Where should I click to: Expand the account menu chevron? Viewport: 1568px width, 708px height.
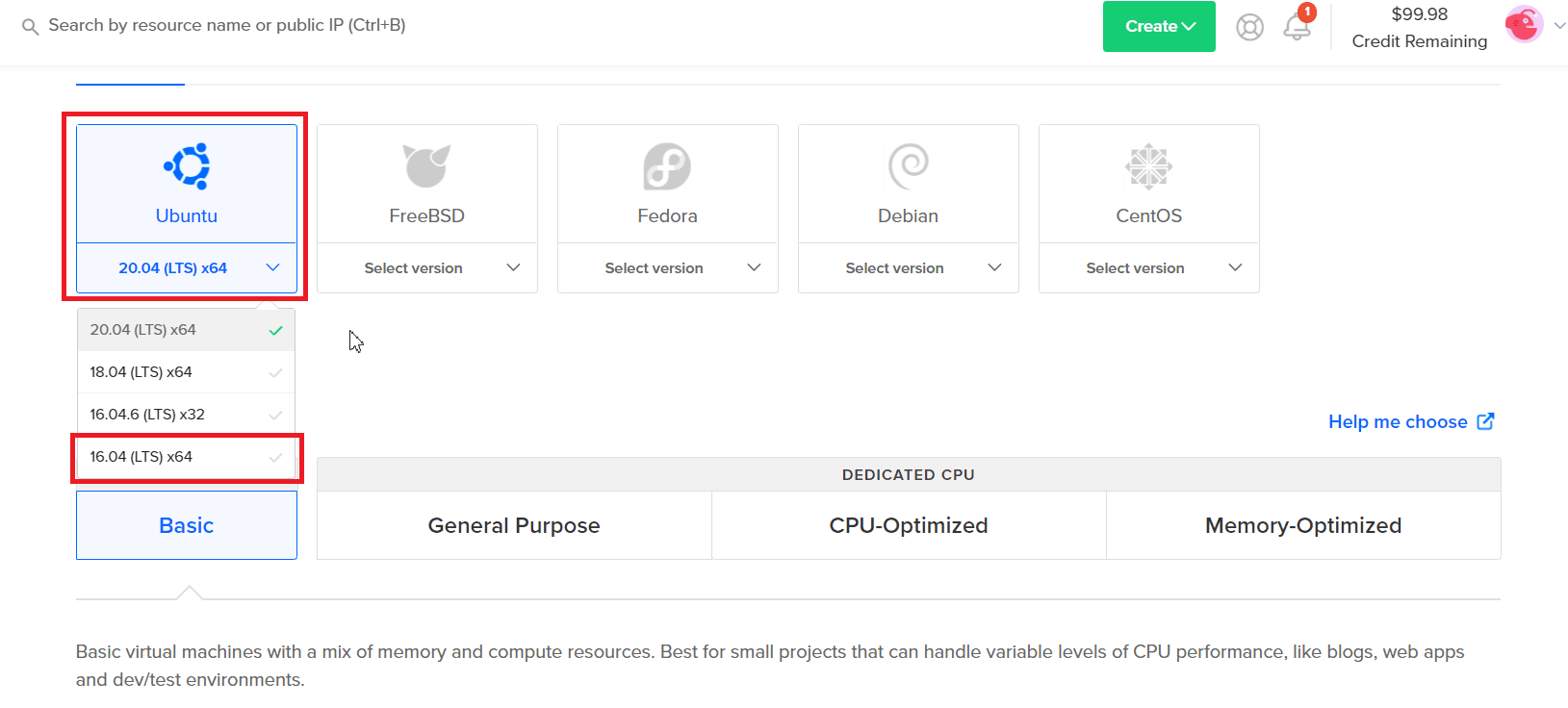pos(1559,26)
